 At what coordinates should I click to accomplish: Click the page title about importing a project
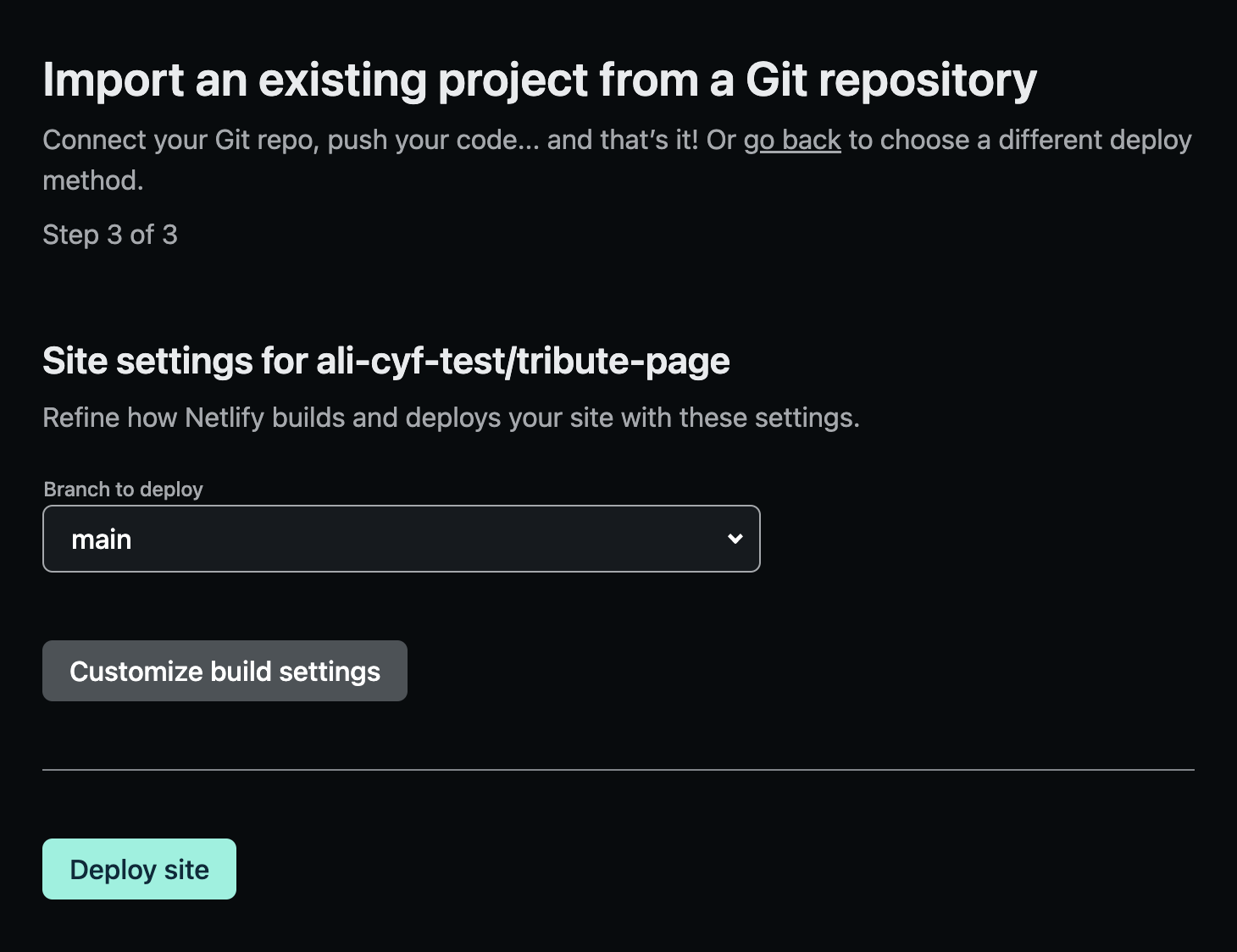coord(540,80)
